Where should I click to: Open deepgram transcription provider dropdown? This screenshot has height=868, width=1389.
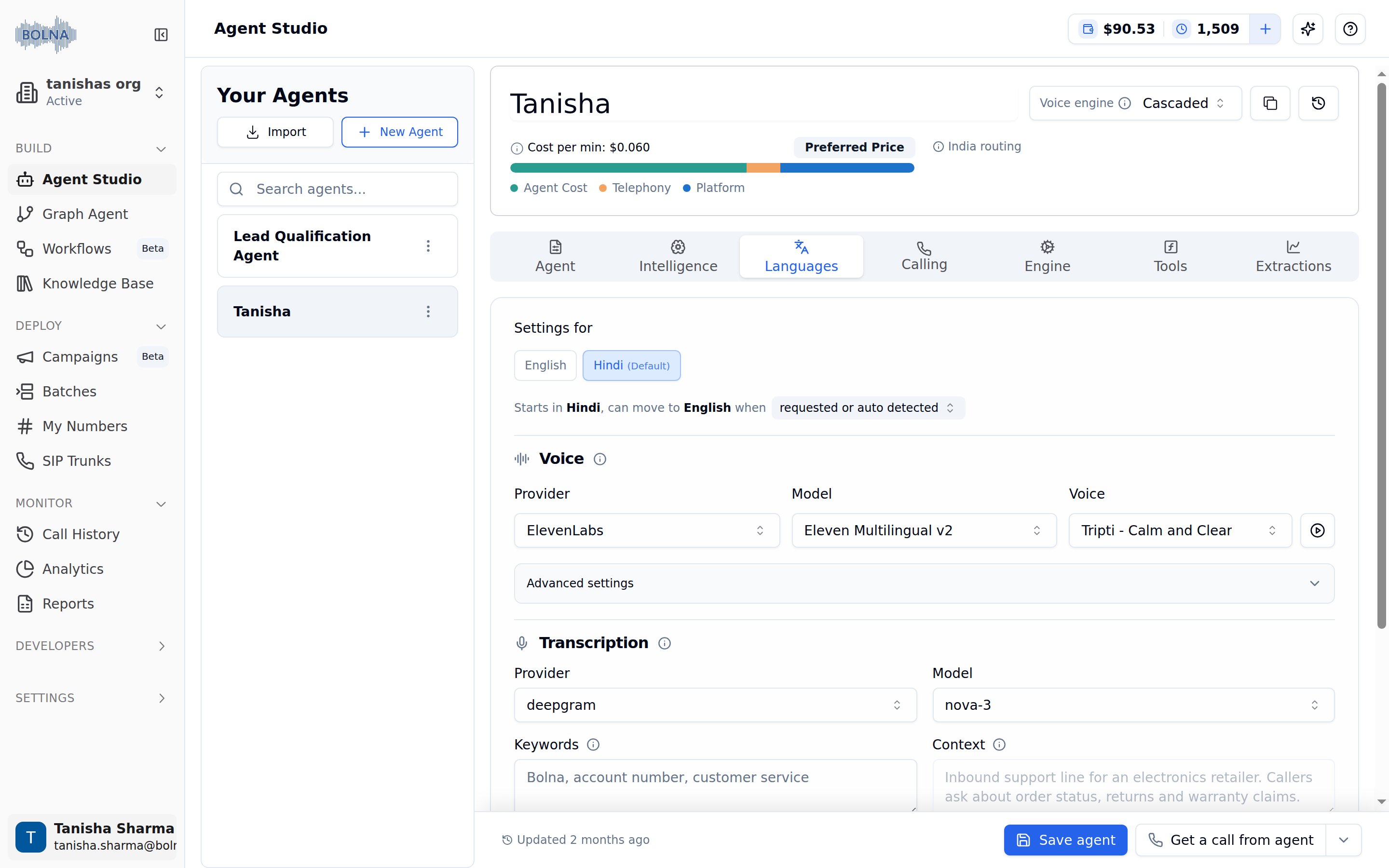[x=715, y=705]
